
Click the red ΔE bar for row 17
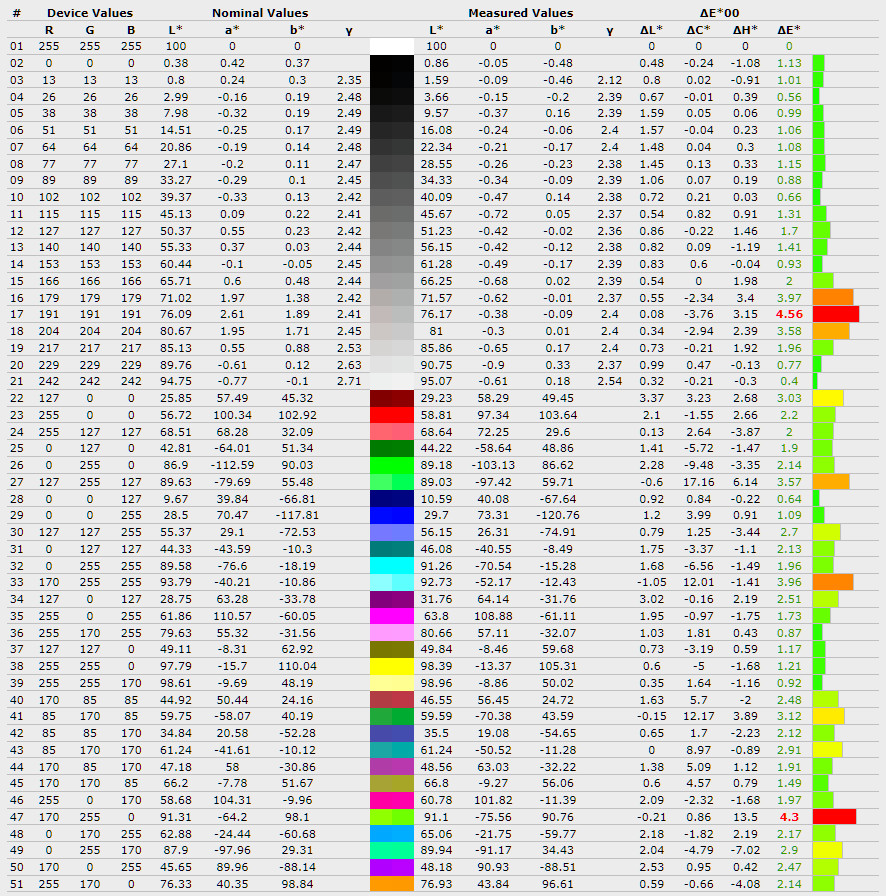coord(835,313)
